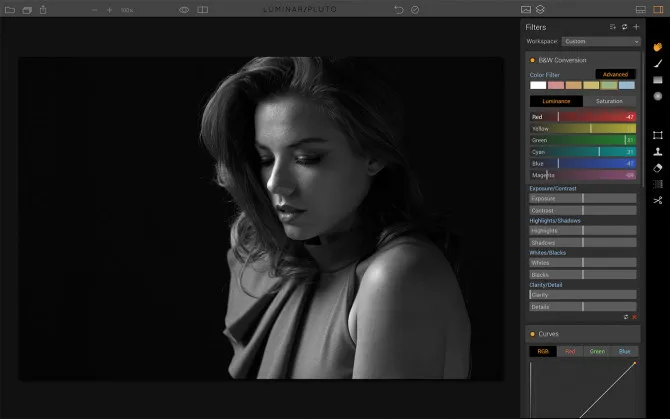Image resolution: width=670 pixels, height=419 pixels.
Task: Pick the white Color Filter swatch
Action: click(x=538, y=86)
